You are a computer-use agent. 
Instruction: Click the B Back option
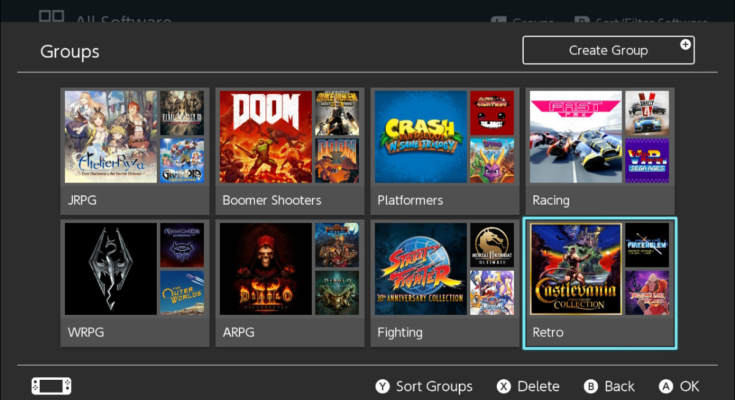[x=608, y=386]
